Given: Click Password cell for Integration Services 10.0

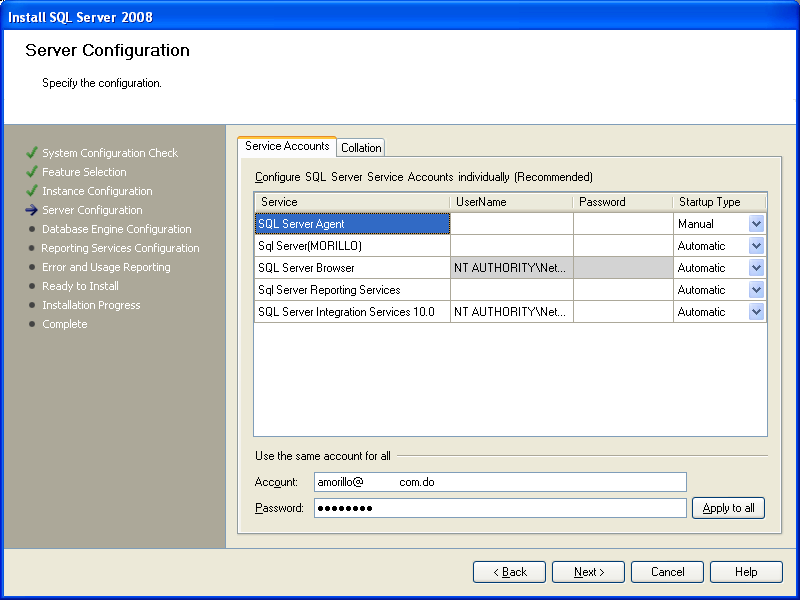Looking at the screenshot, I should (623, 312).
